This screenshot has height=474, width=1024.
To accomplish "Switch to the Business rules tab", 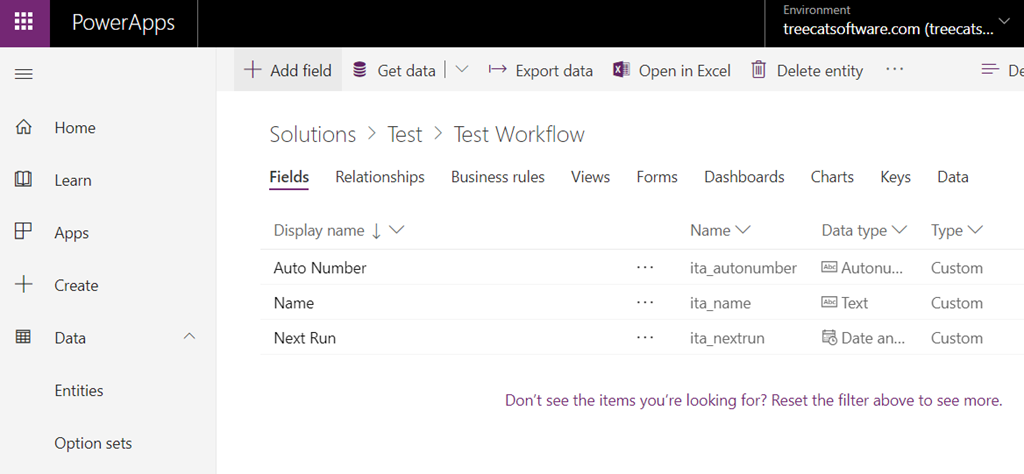I will 498,177.
